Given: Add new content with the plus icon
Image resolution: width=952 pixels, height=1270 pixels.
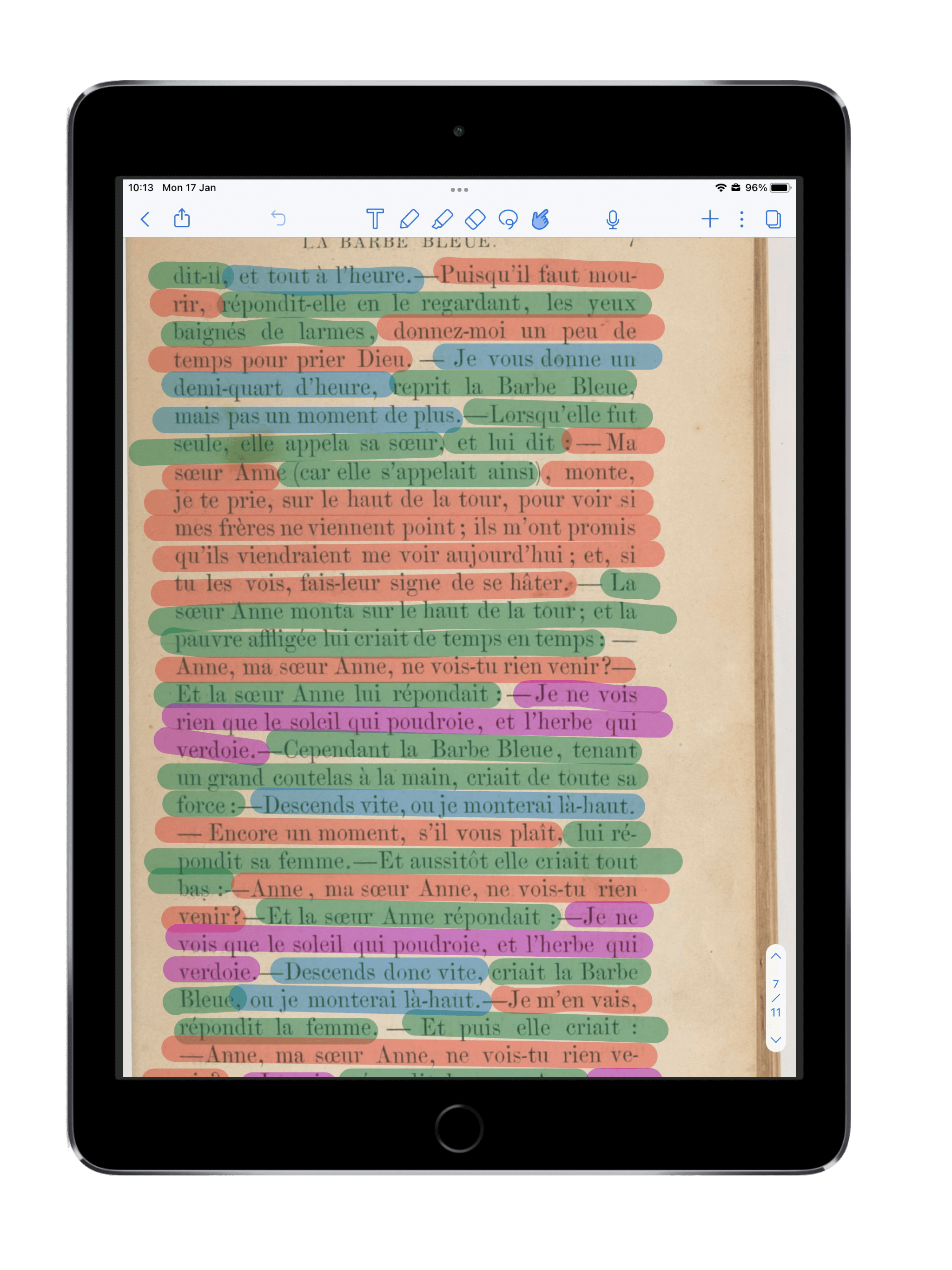Looking at the screenshot, I should pyautogui.click(x=710, y=219).
